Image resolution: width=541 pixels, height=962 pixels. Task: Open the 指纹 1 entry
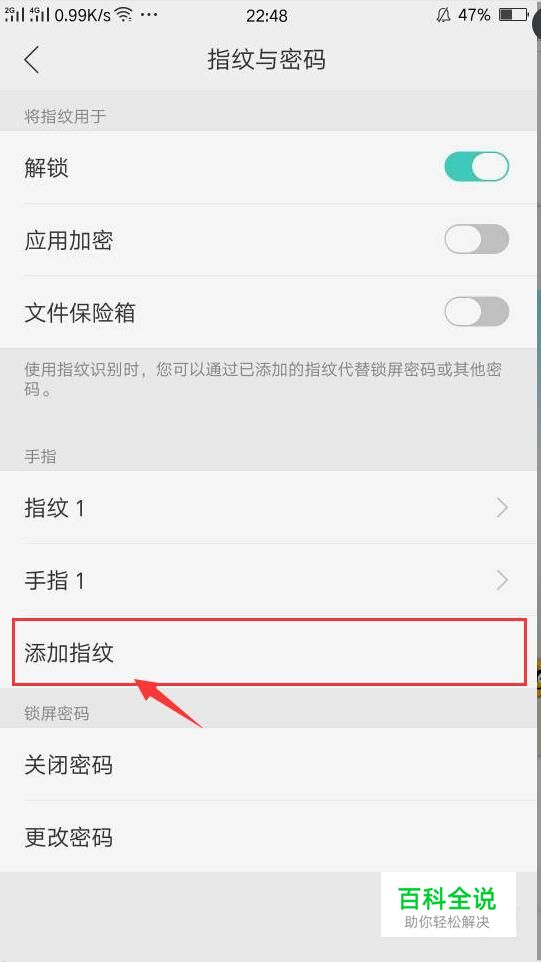(270, 507)
